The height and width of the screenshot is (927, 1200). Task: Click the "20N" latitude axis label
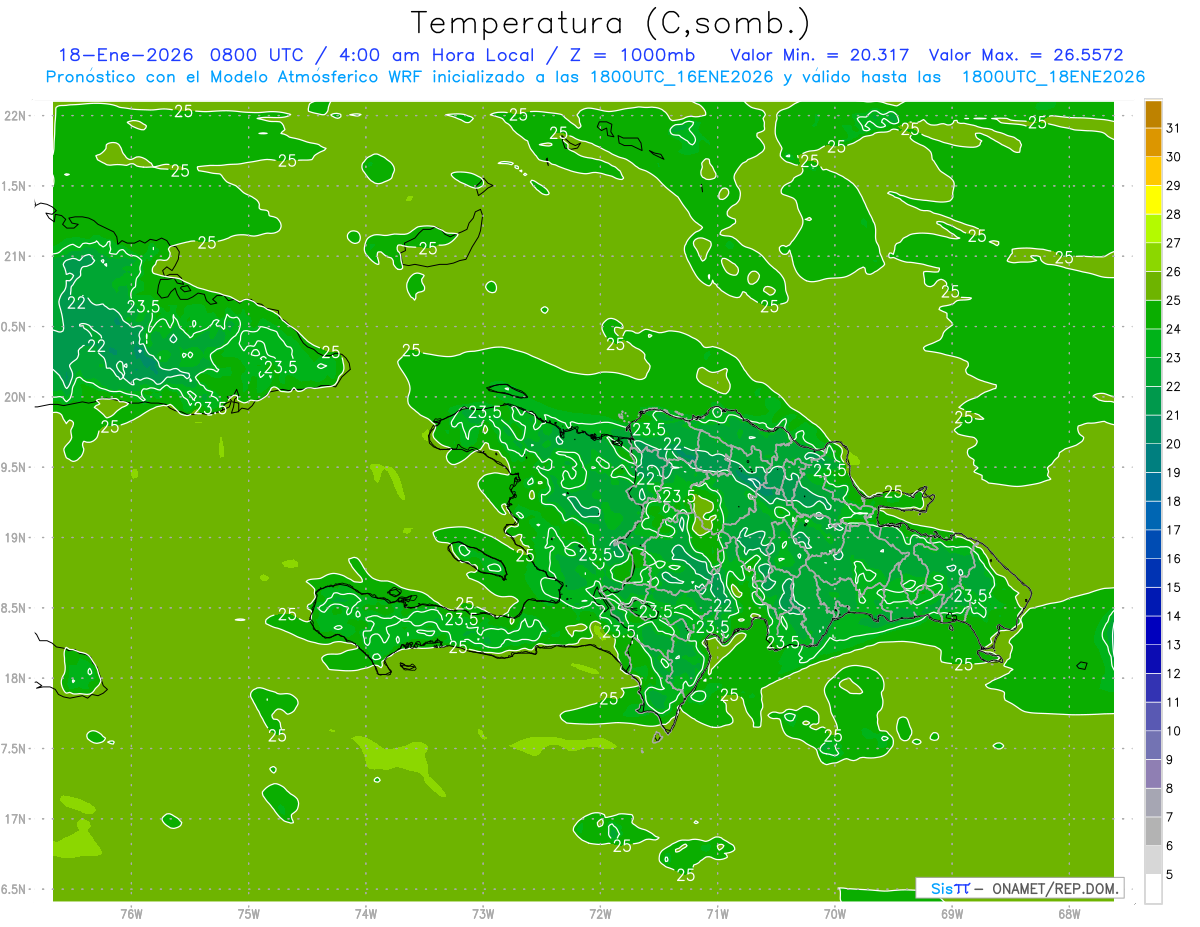coord(16,397)
